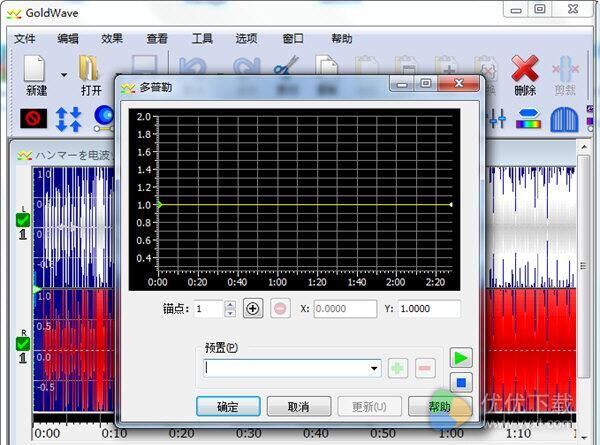
Task: Open the 工具 menu
Action: [x=202, y=39]
